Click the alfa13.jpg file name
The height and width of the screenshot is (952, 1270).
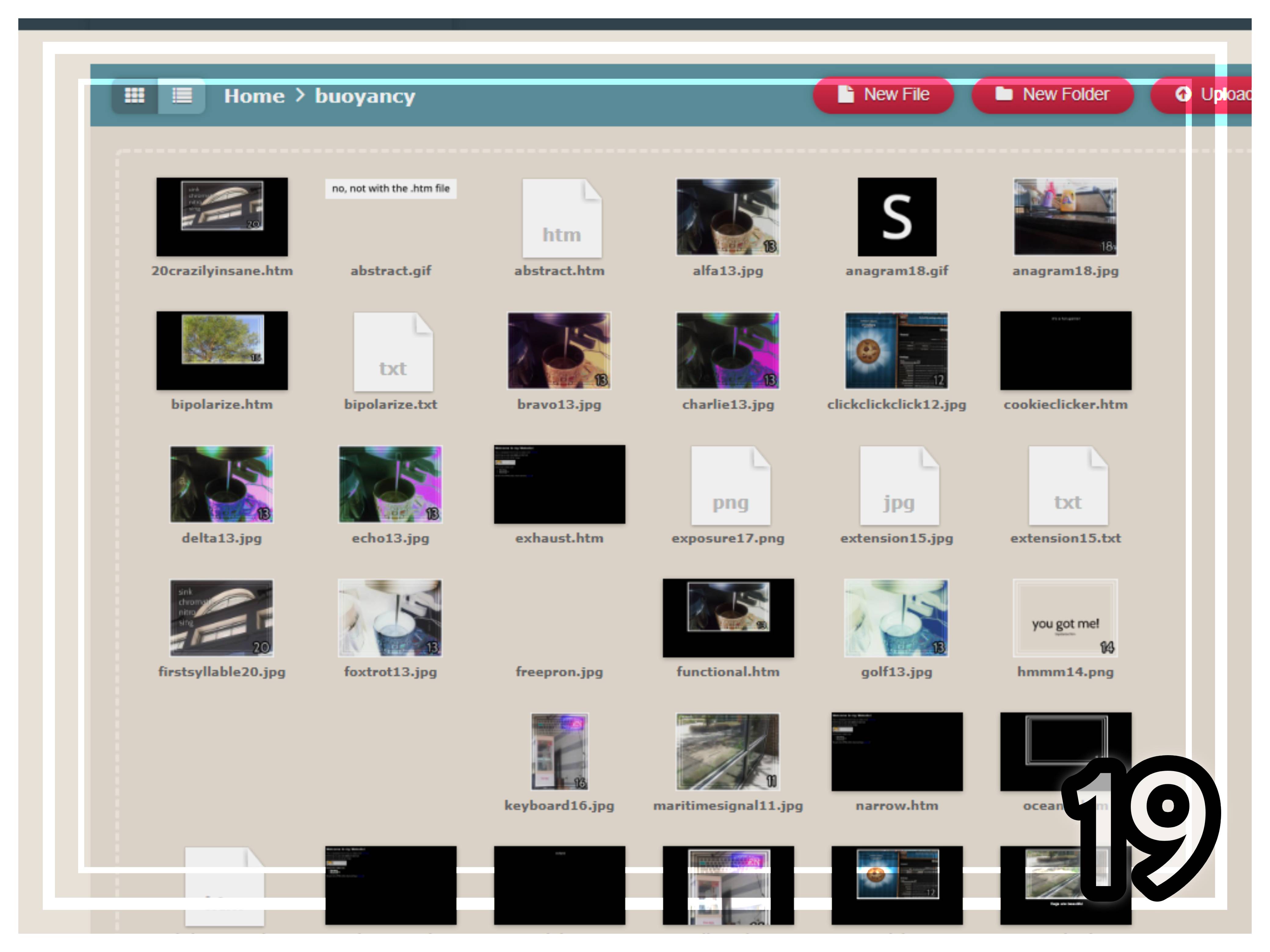pos(728,271)
